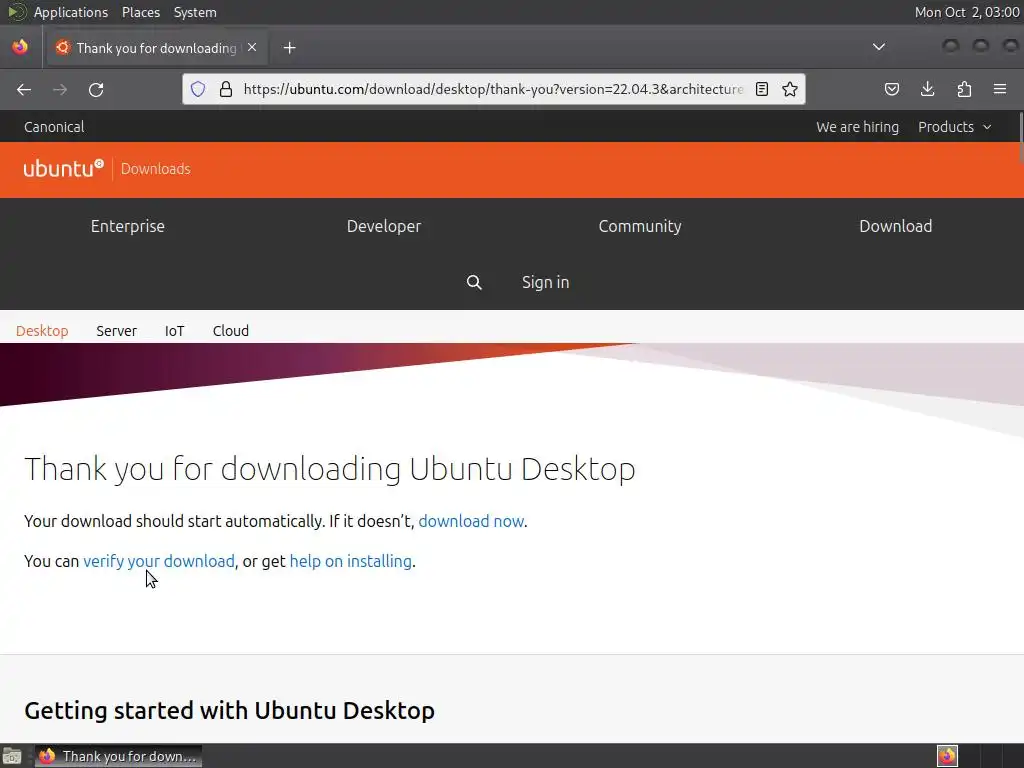Click the Thank you for down... taskbar button
Viewport: 1024px width, 768px height.
[x=118, y=756]
